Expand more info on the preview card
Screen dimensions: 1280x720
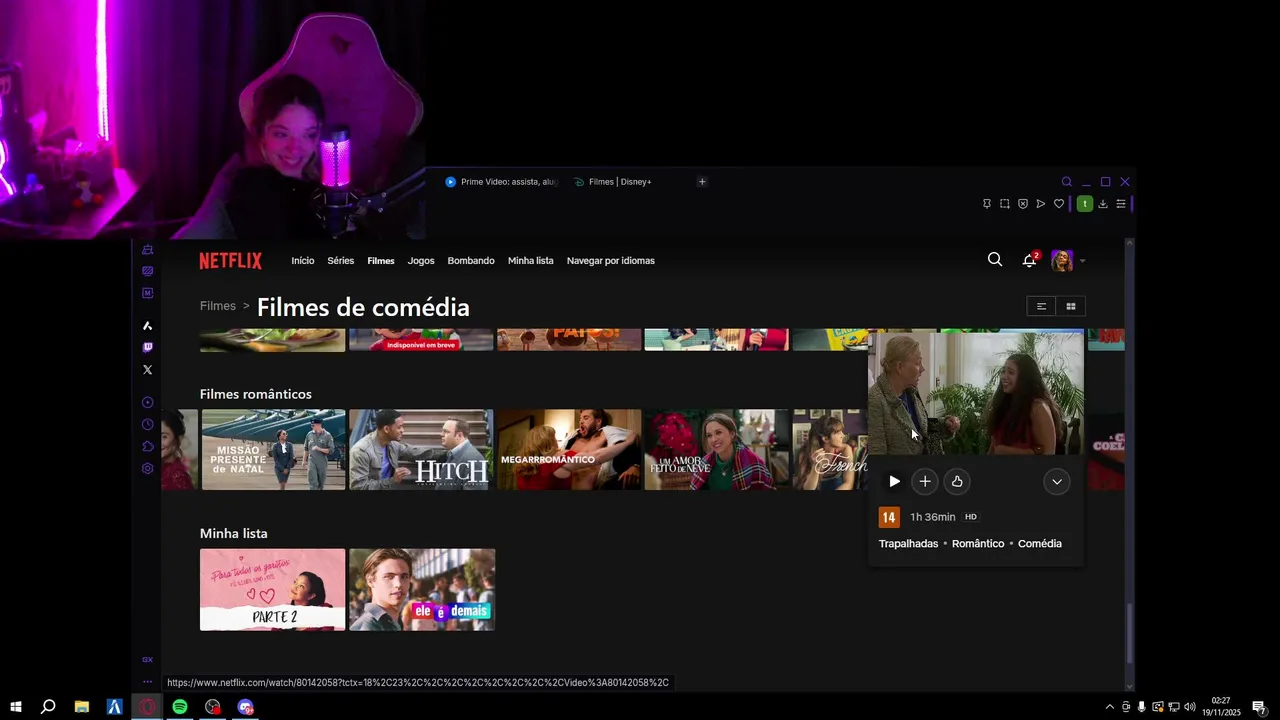[1057, 482]
